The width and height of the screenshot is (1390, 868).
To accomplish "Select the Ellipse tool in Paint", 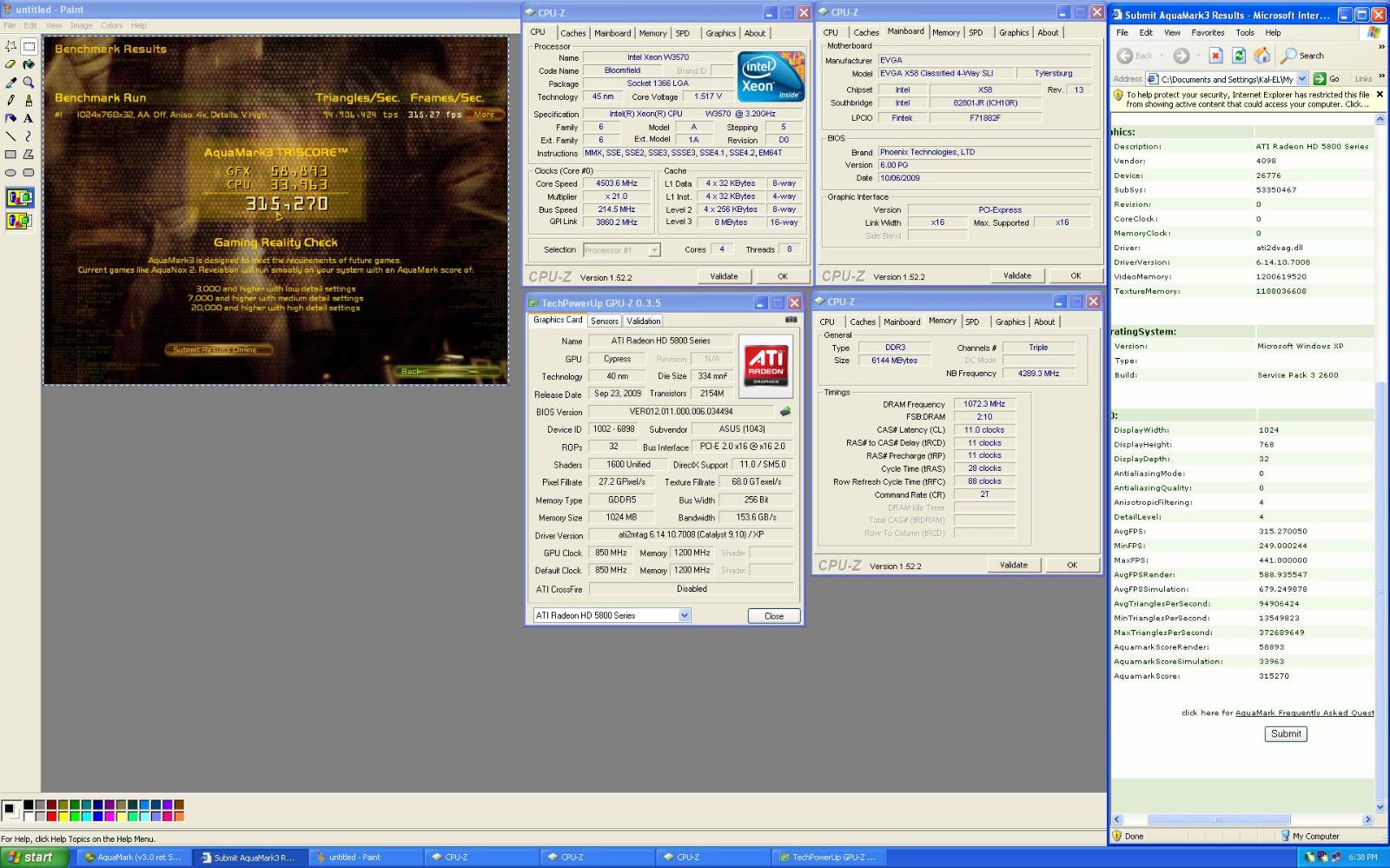I will 10,172.
